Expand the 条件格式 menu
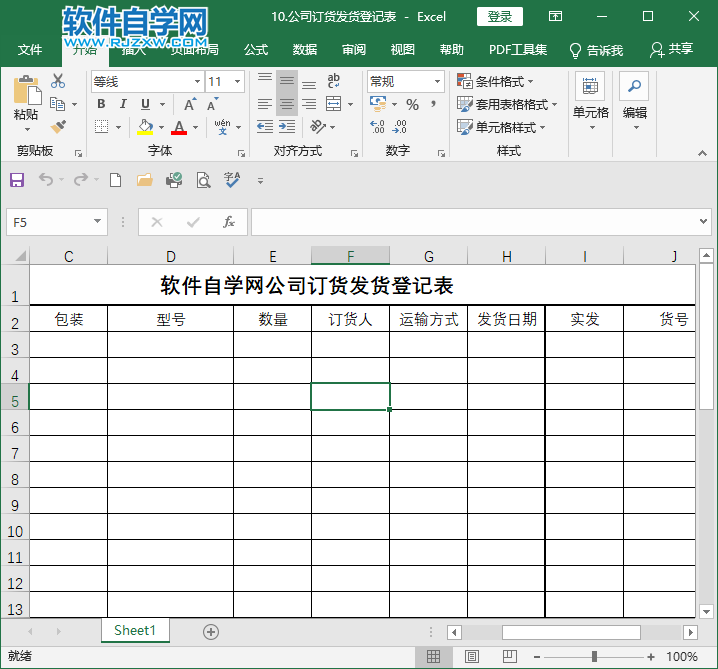 click(496, 82)
